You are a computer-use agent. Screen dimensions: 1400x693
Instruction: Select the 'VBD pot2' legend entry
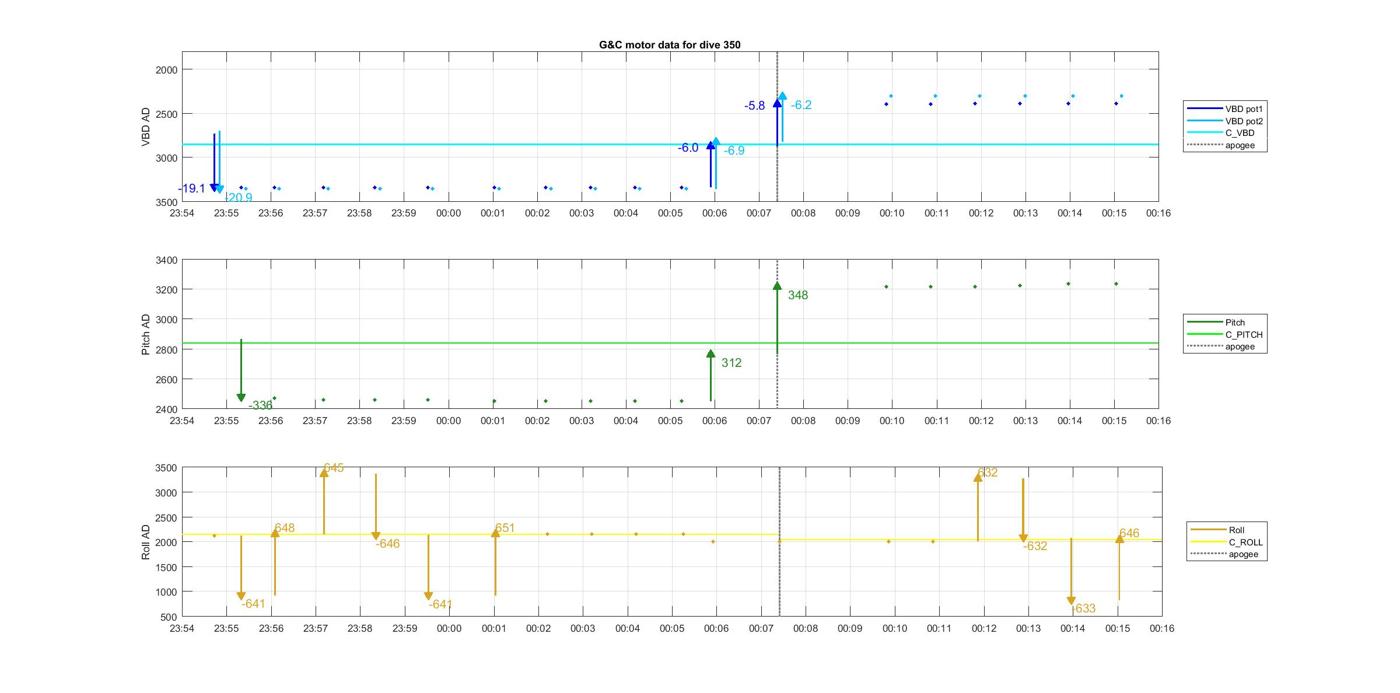click(x=1225, y=121)
